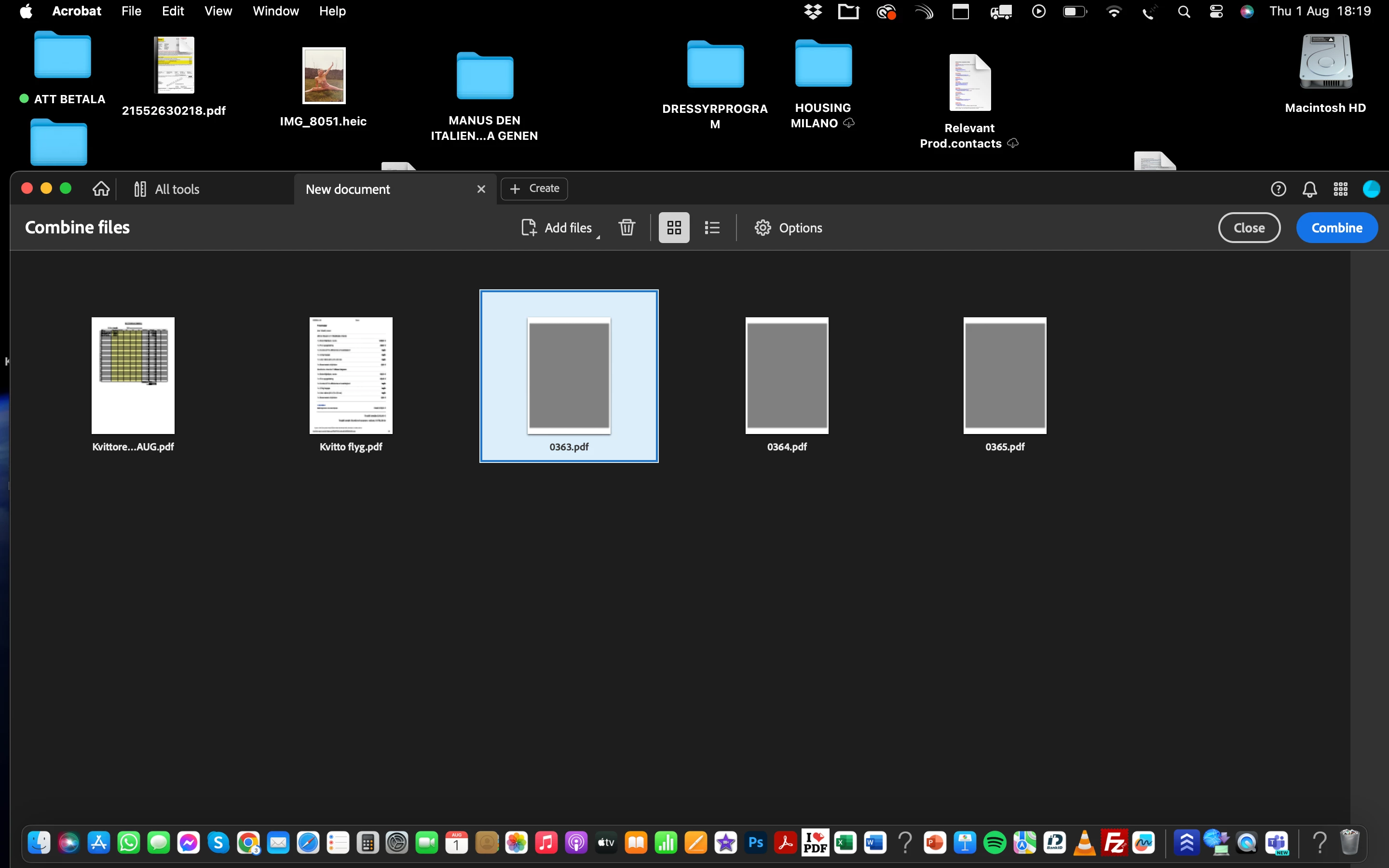Click the trash delete icon in toolbar
1389x868 pixels.
627,228
